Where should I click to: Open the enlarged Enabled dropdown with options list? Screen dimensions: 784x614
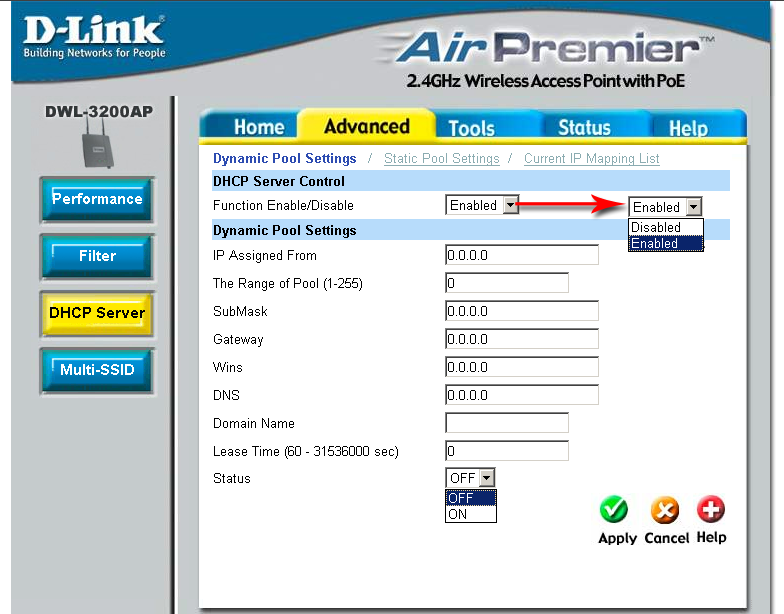(x=665, y=206)
